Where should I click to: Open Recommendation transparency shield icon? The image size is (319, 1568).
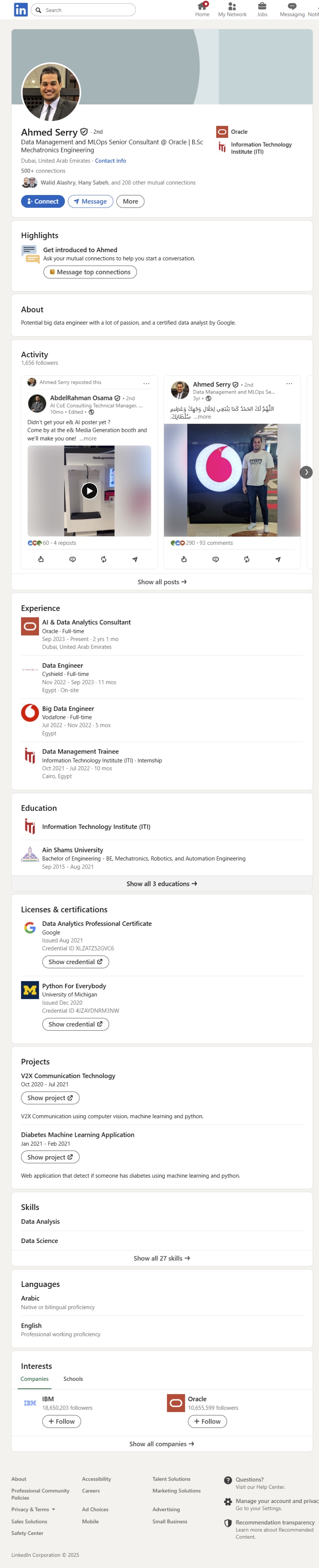(x=228, y=1523)
